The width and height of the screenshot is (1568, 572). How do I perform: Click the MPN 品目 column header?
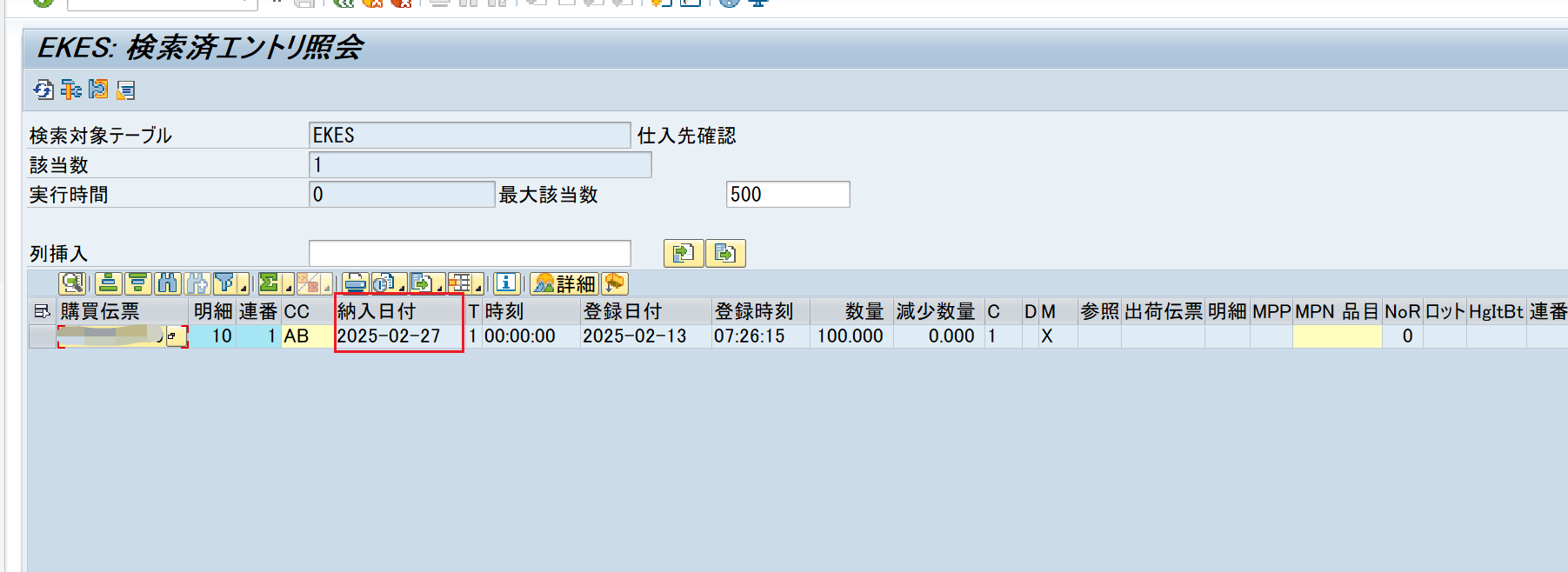tap(1337, 311)
